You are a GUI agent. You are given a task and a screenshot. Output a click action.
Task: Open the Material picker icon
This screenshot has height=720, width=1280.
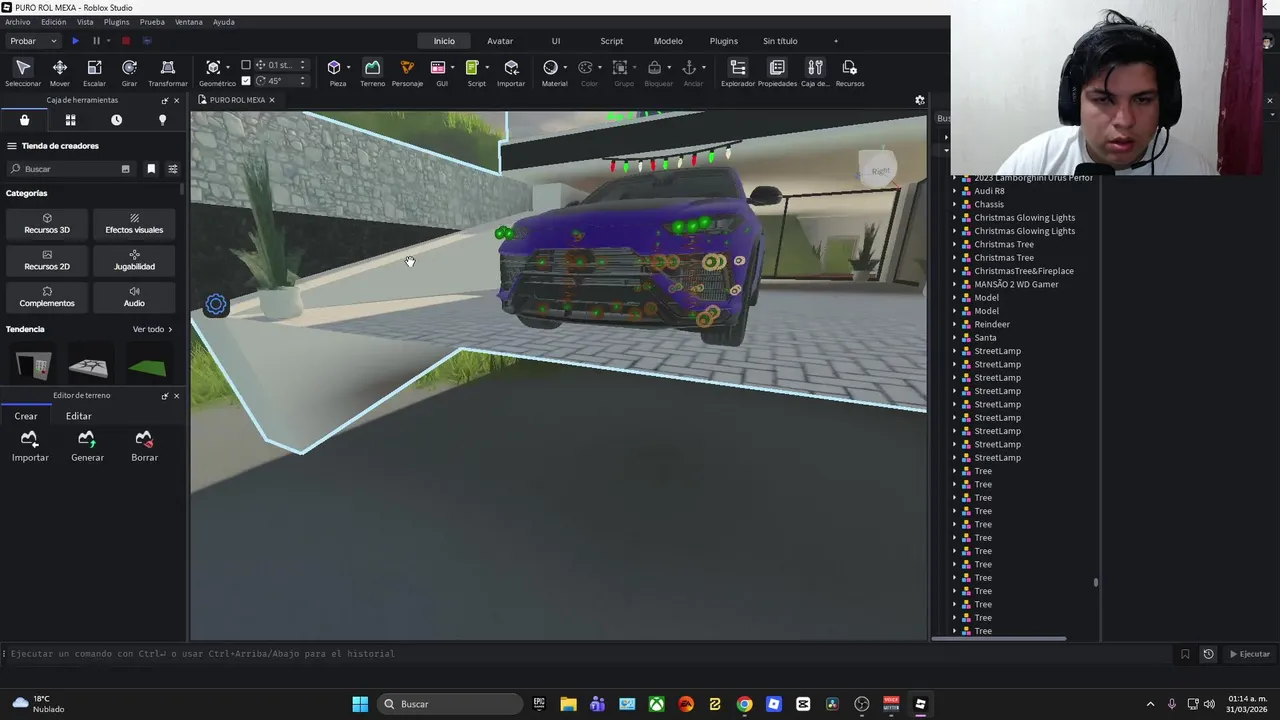pyautogui.click(x=550, y=67)
